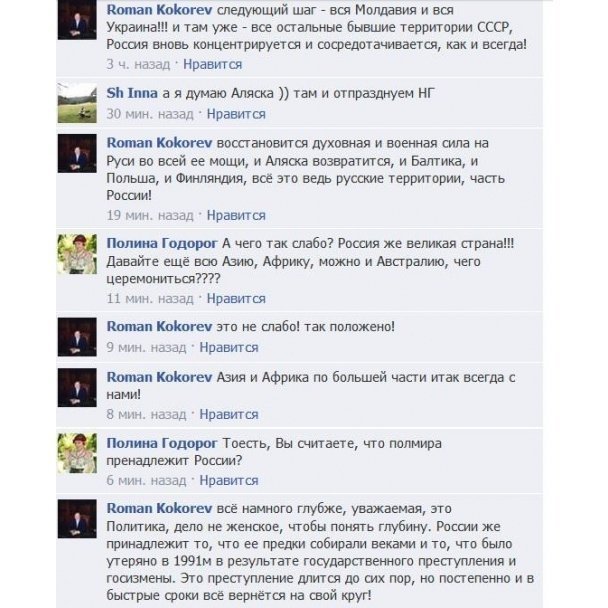
Task: Open Roman Kokorev's name on 'восстановится' comment
Action: click(x=159, y=143)
